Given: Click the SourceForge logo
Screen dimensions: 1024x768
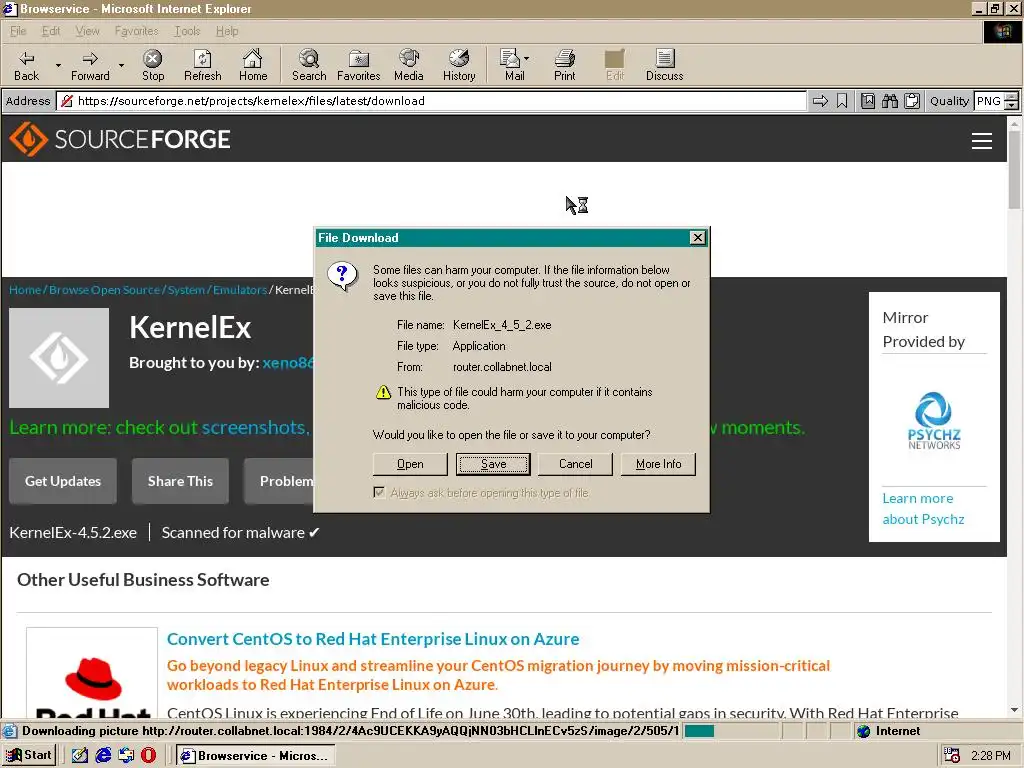Looking at the screenshot, I should (120, 139).
